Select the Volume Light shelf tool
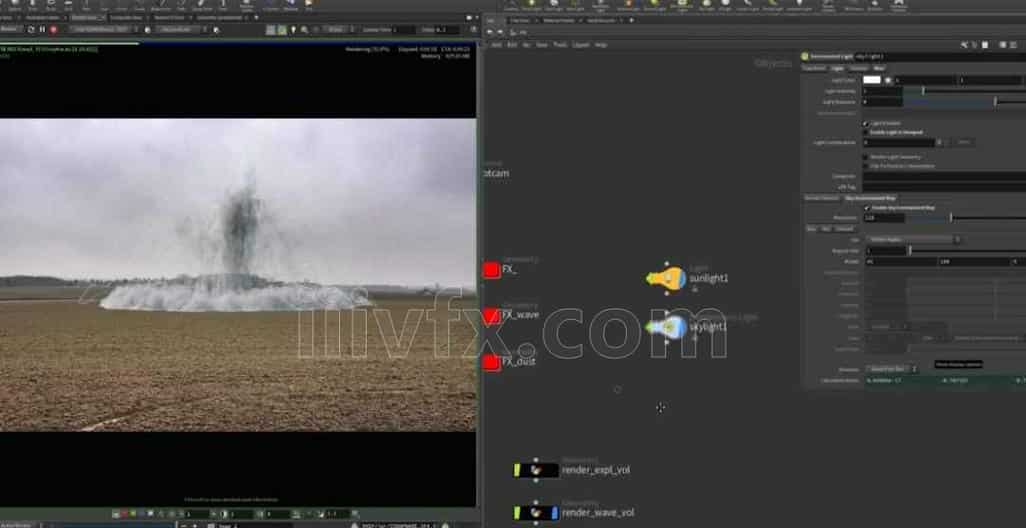The width and height of the screenshot is (1026, 528). [x=629, y=7]
